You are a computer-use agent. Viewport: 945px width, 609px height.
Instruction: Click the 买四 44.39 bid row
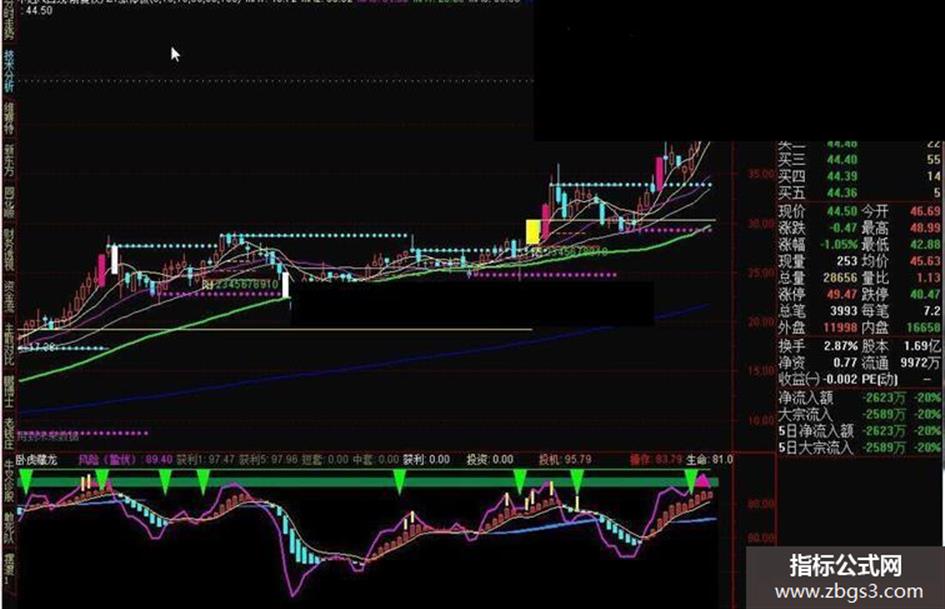click(859, 176)
